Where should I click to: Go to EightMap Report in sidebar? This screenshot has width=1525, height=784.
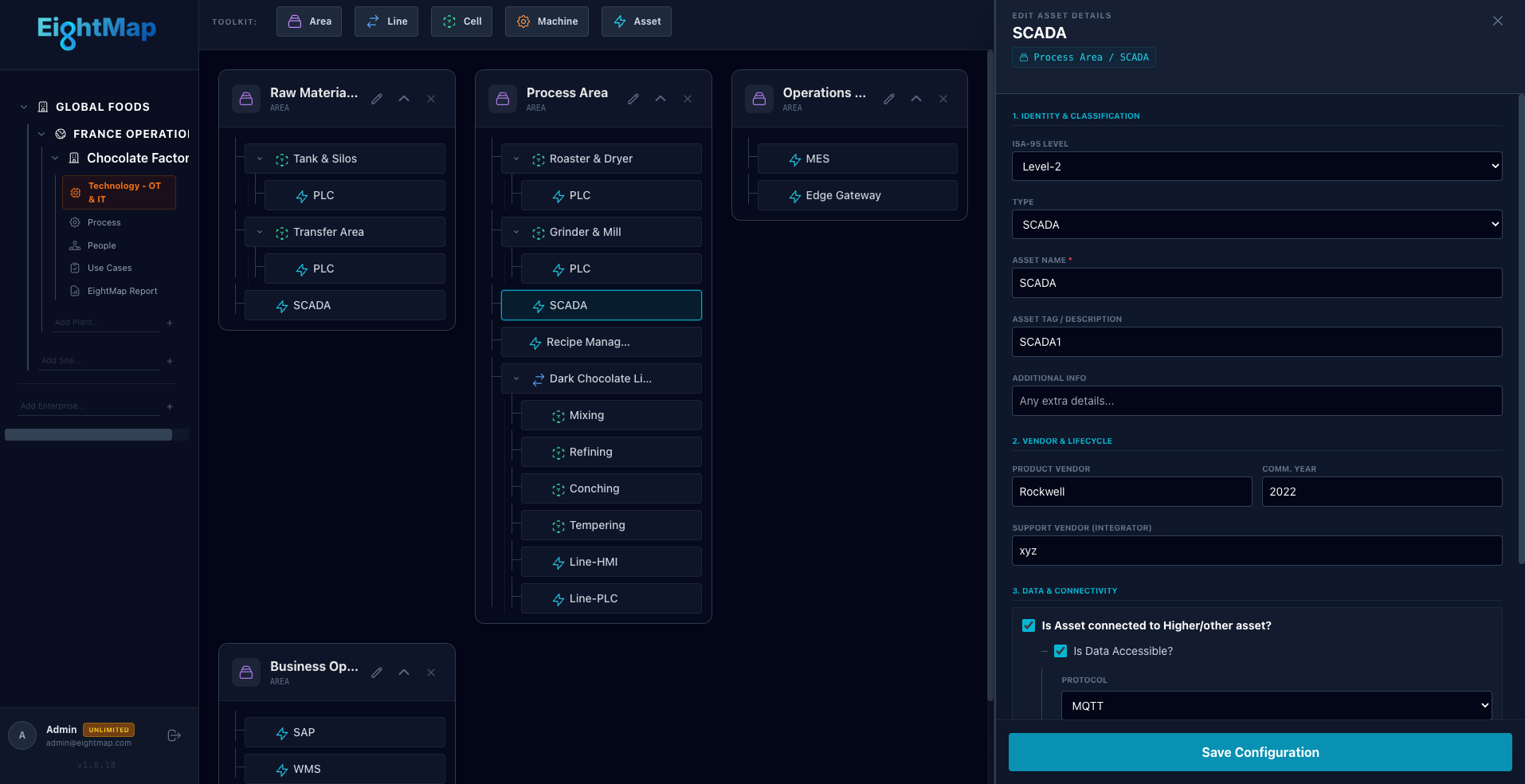coord(122,291)
